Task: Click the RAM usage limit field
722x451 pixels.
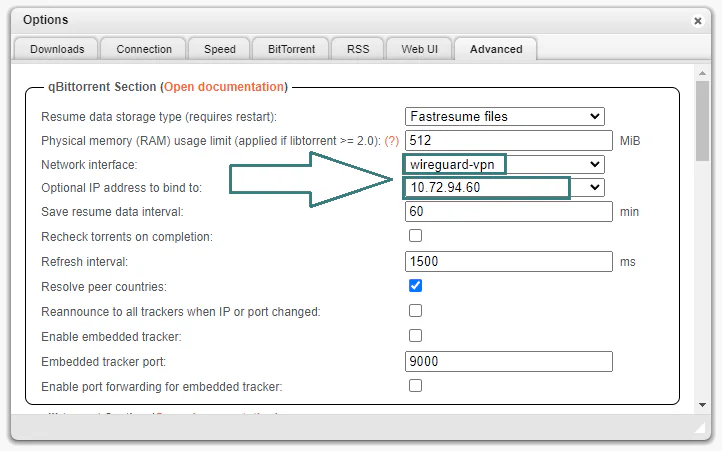Action: point(509,140)
